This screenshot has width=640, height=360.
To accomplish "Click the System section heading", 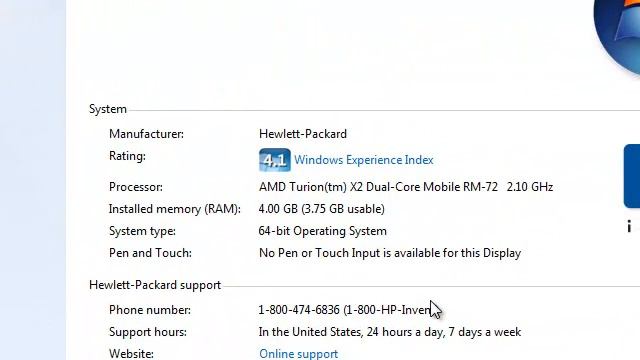I will [x=108, y=109].
